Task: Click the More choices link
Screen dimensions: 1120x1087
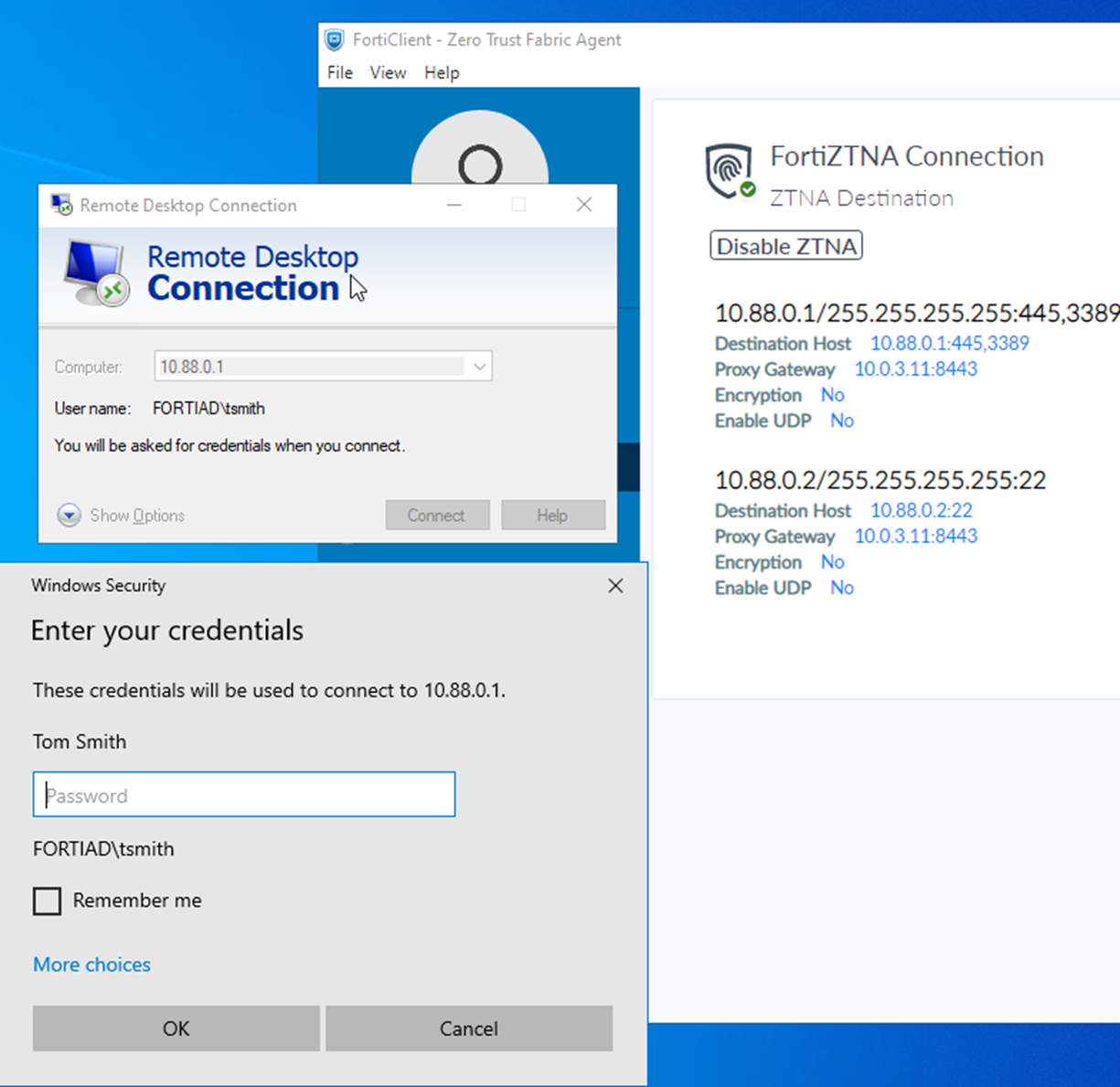Action: [92, 964]
